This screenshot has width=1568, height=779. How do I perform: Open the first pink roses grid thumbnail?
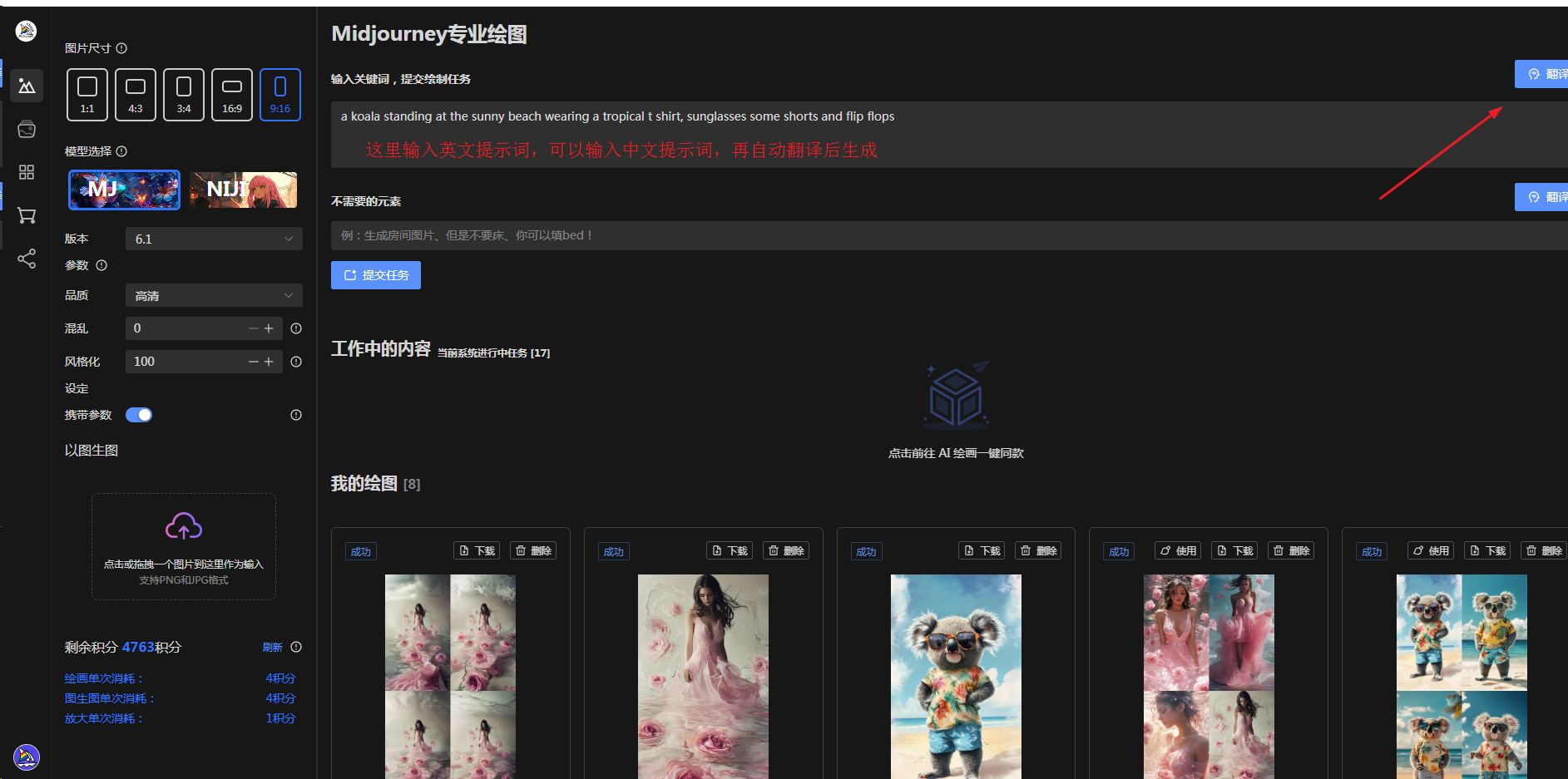[450, 677]
